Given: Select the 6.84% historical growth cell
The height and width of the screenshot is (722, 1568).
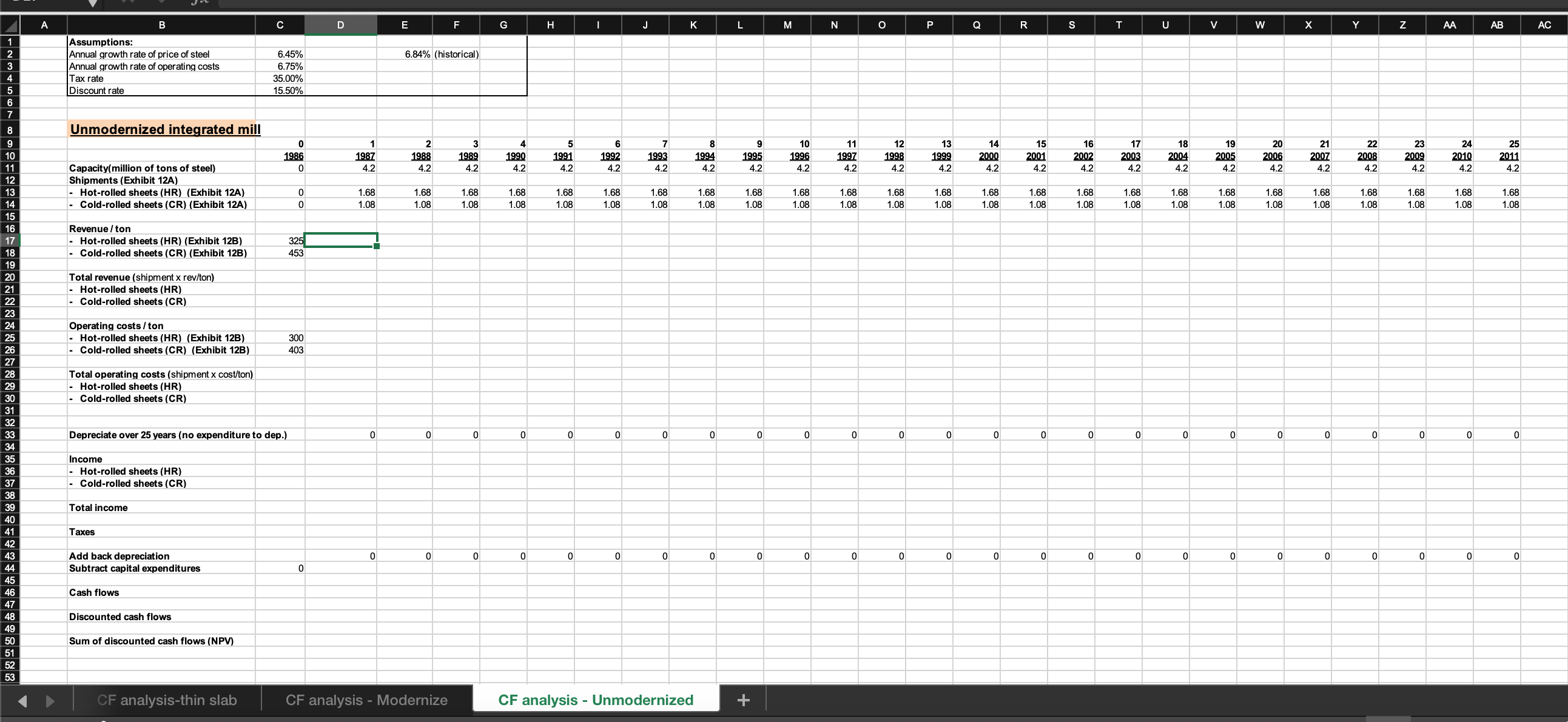Looking at the screenshot, I should (404, 54).
